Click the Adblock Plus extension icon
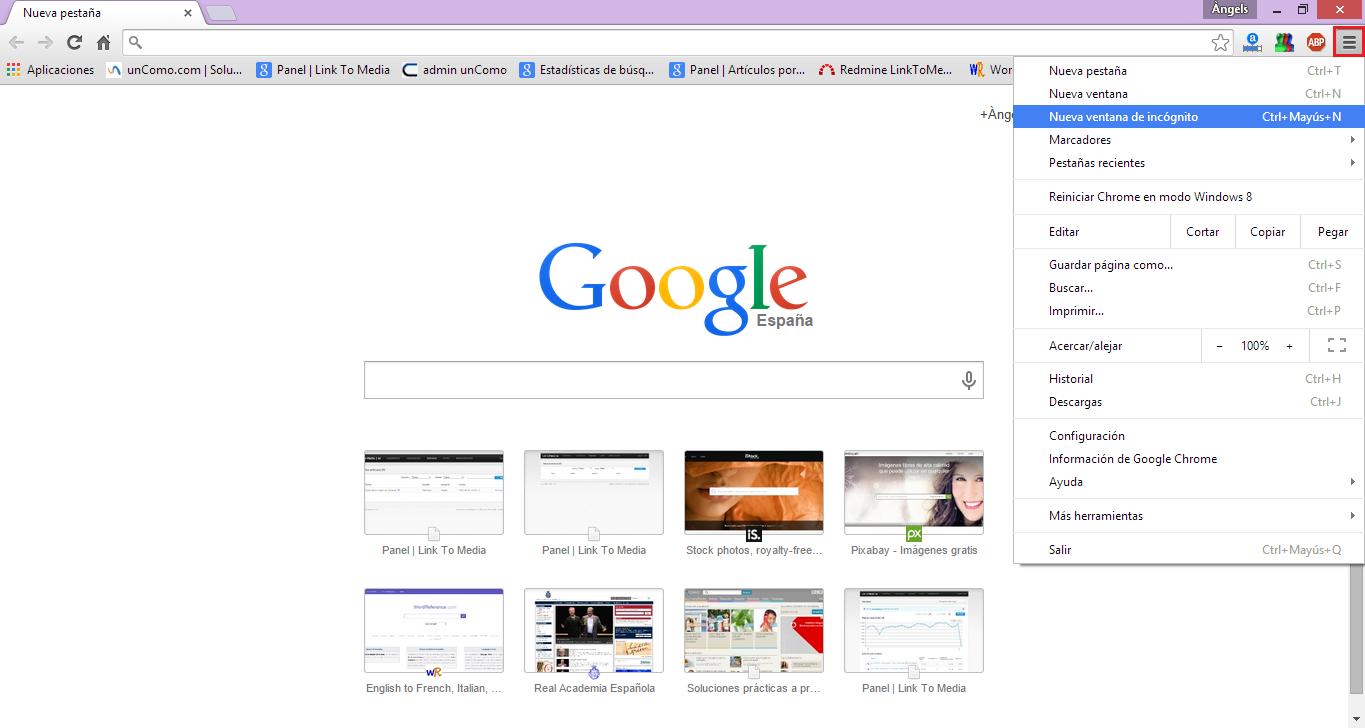 1316,42
